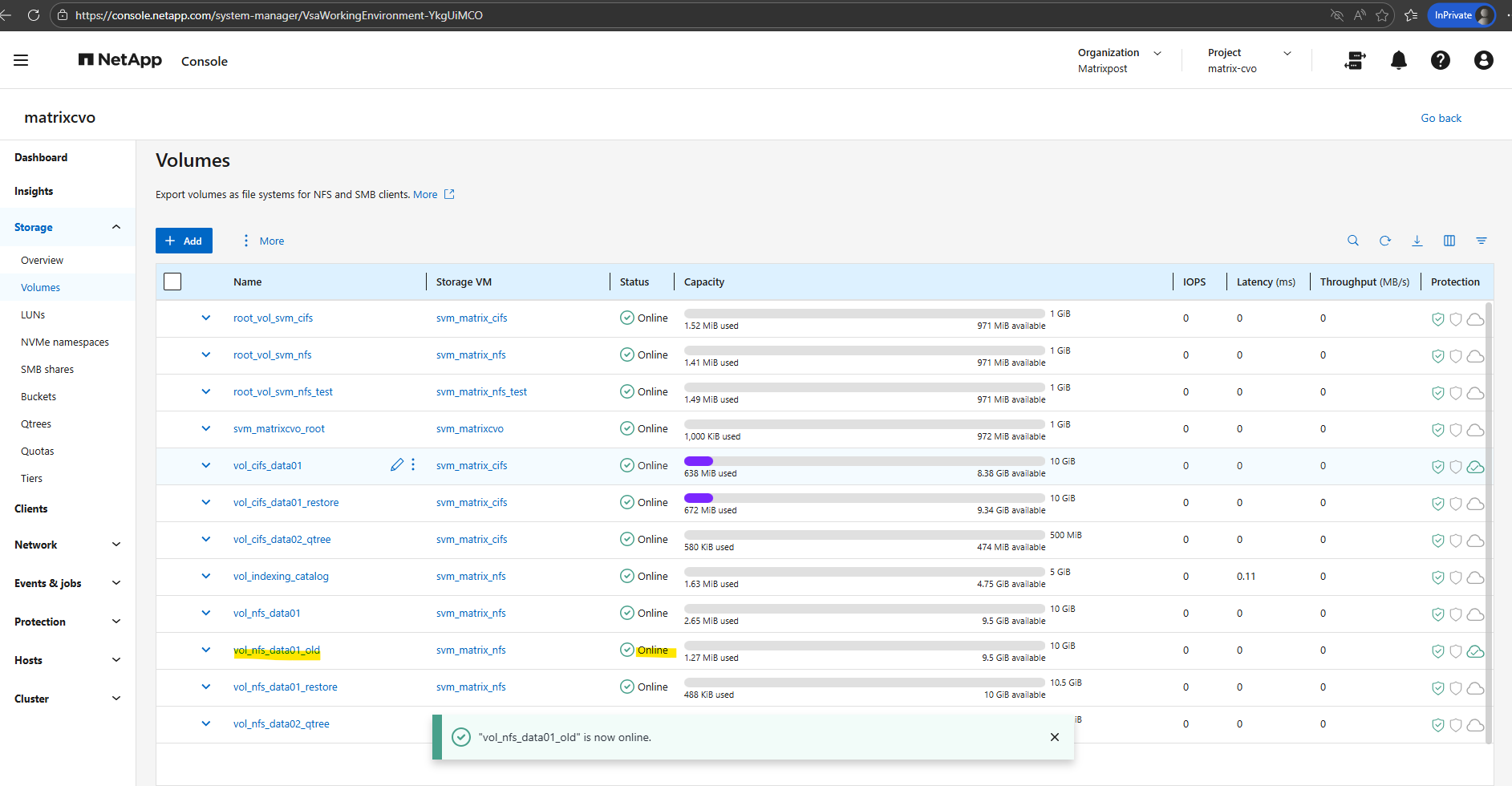Go to LUNs in the sidebar
The image size is (1512, 786).
(x=33, y=315)
